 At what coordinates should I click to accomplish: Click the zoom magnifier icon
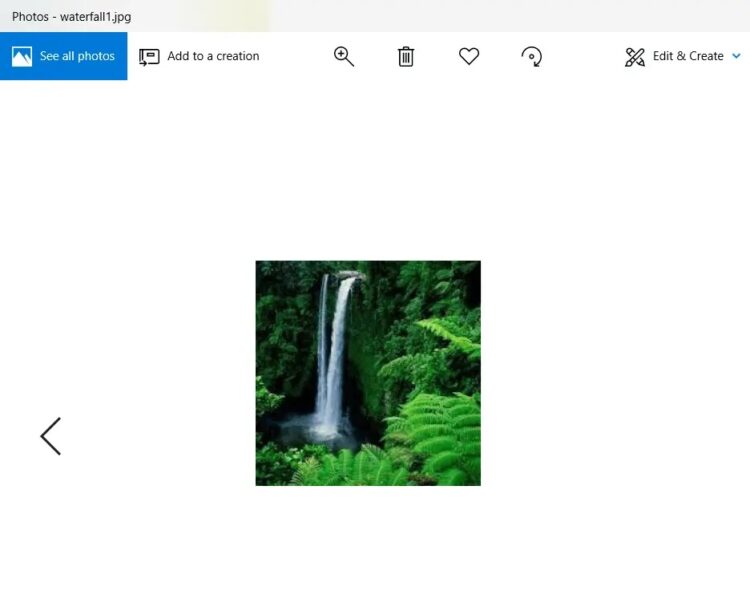(x=343, y=56)
